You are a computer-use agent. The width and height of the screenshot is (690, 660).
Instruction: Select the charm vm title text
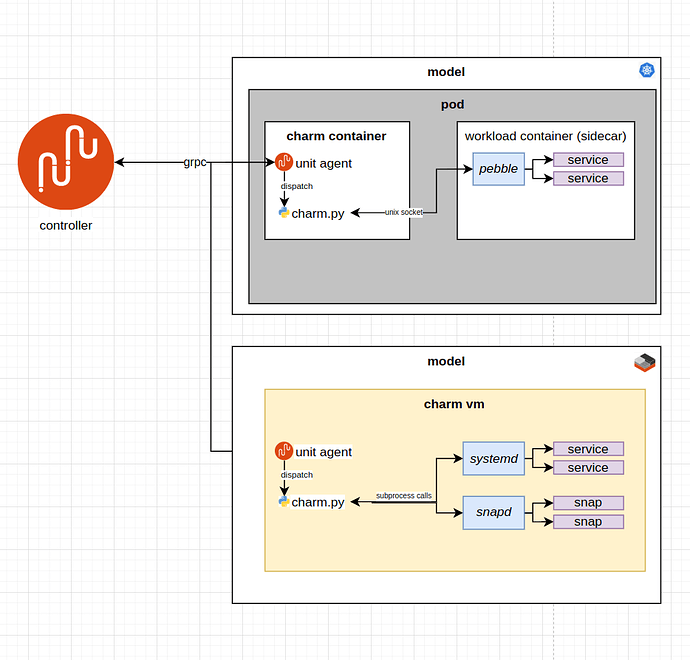pyautogui.click(x=454, y=404)
